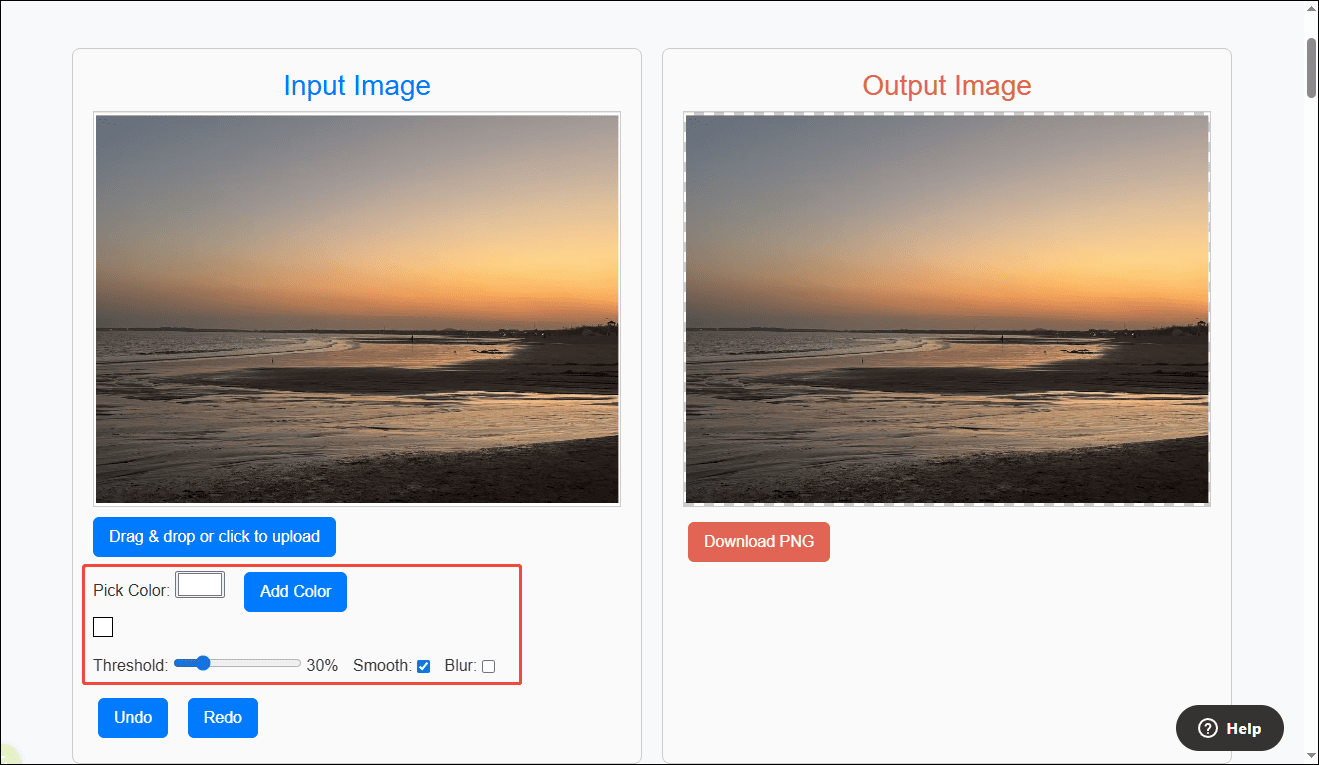Click the vertical scrollbar thumb

click(x=1311, y=68)
